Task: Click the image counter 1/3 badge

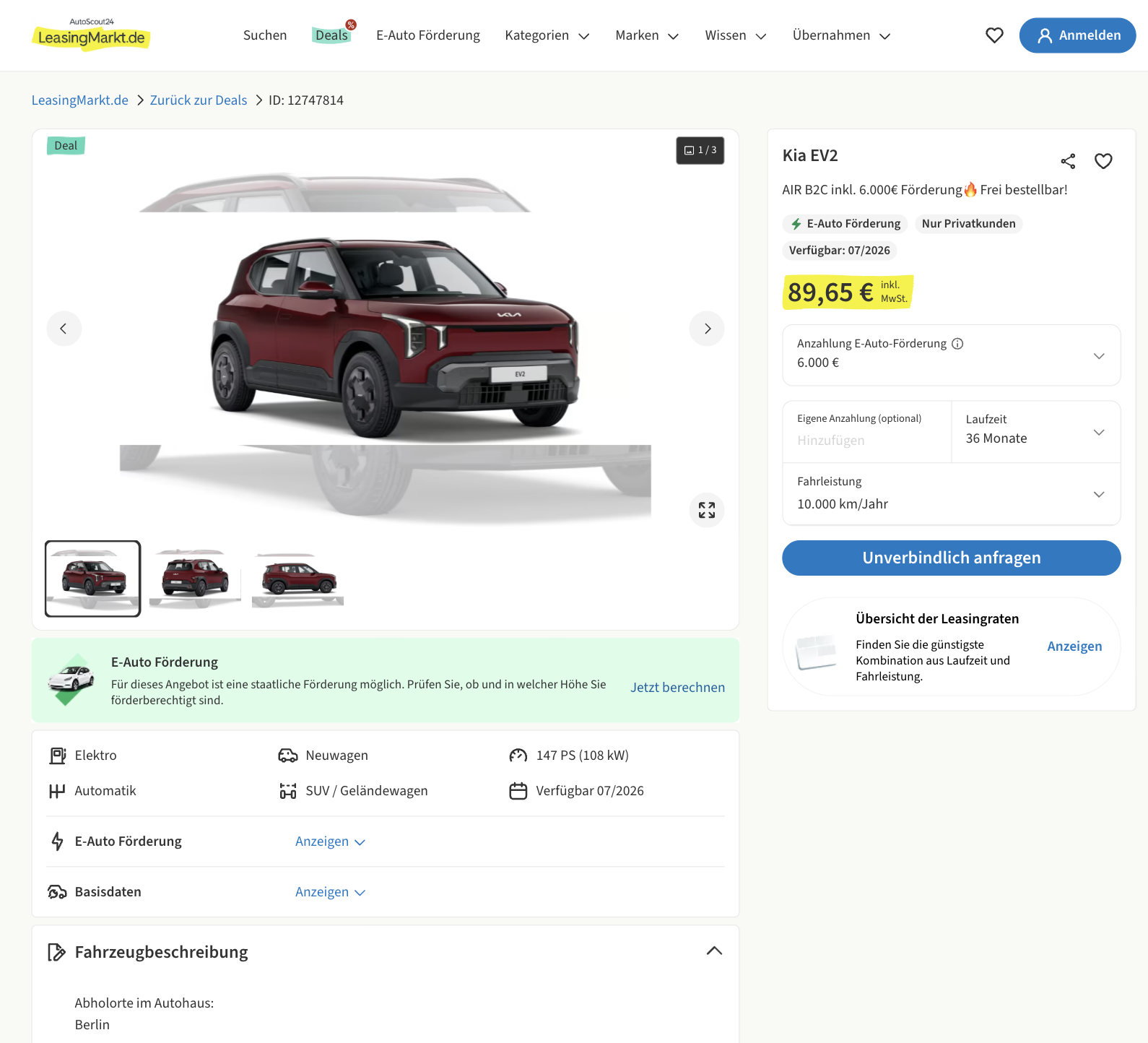Action: point(700,150)
